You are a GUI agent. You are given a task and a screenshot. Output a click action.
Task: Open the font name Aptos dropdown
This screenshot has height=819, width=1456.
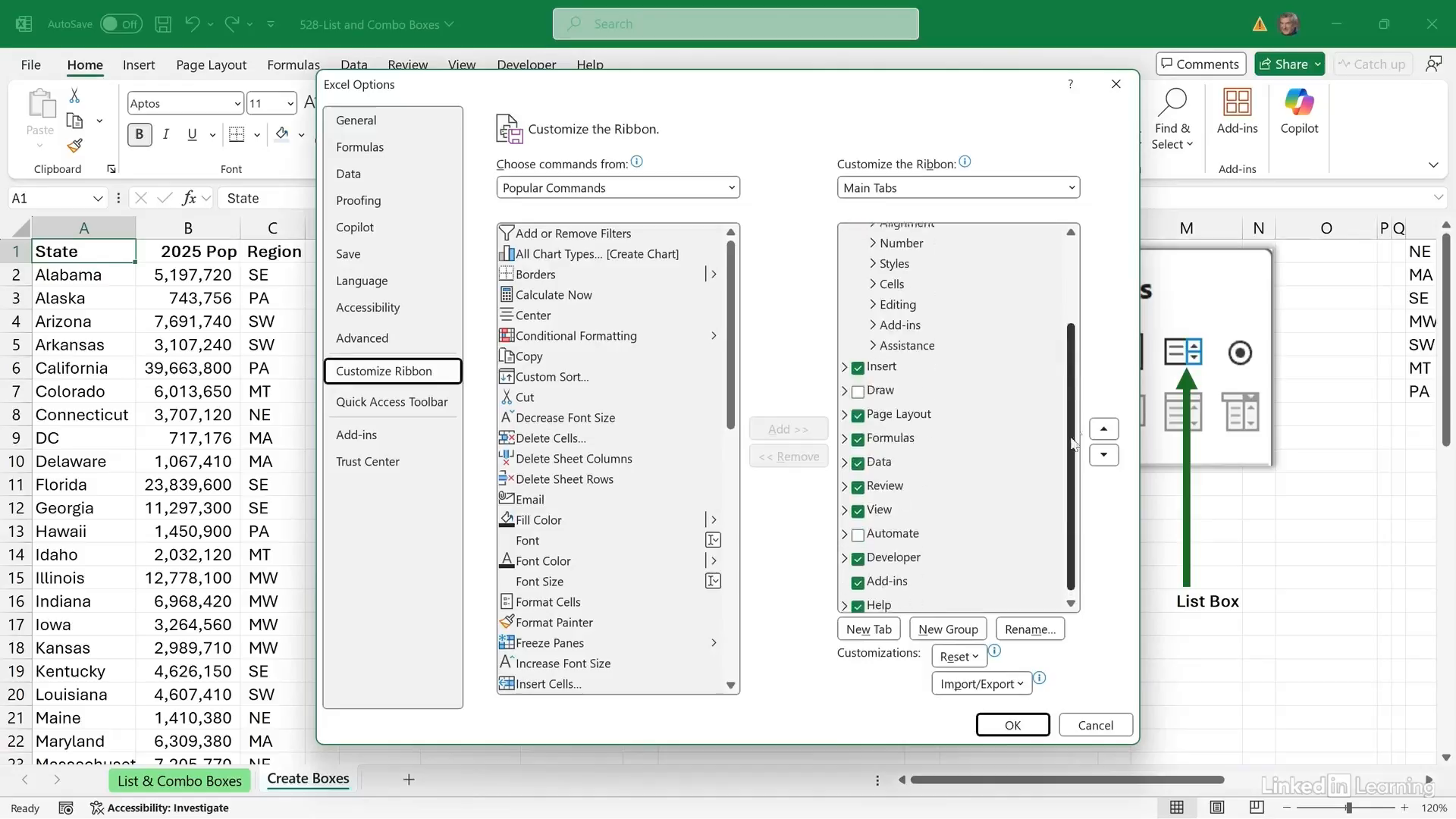coord(237,104)
